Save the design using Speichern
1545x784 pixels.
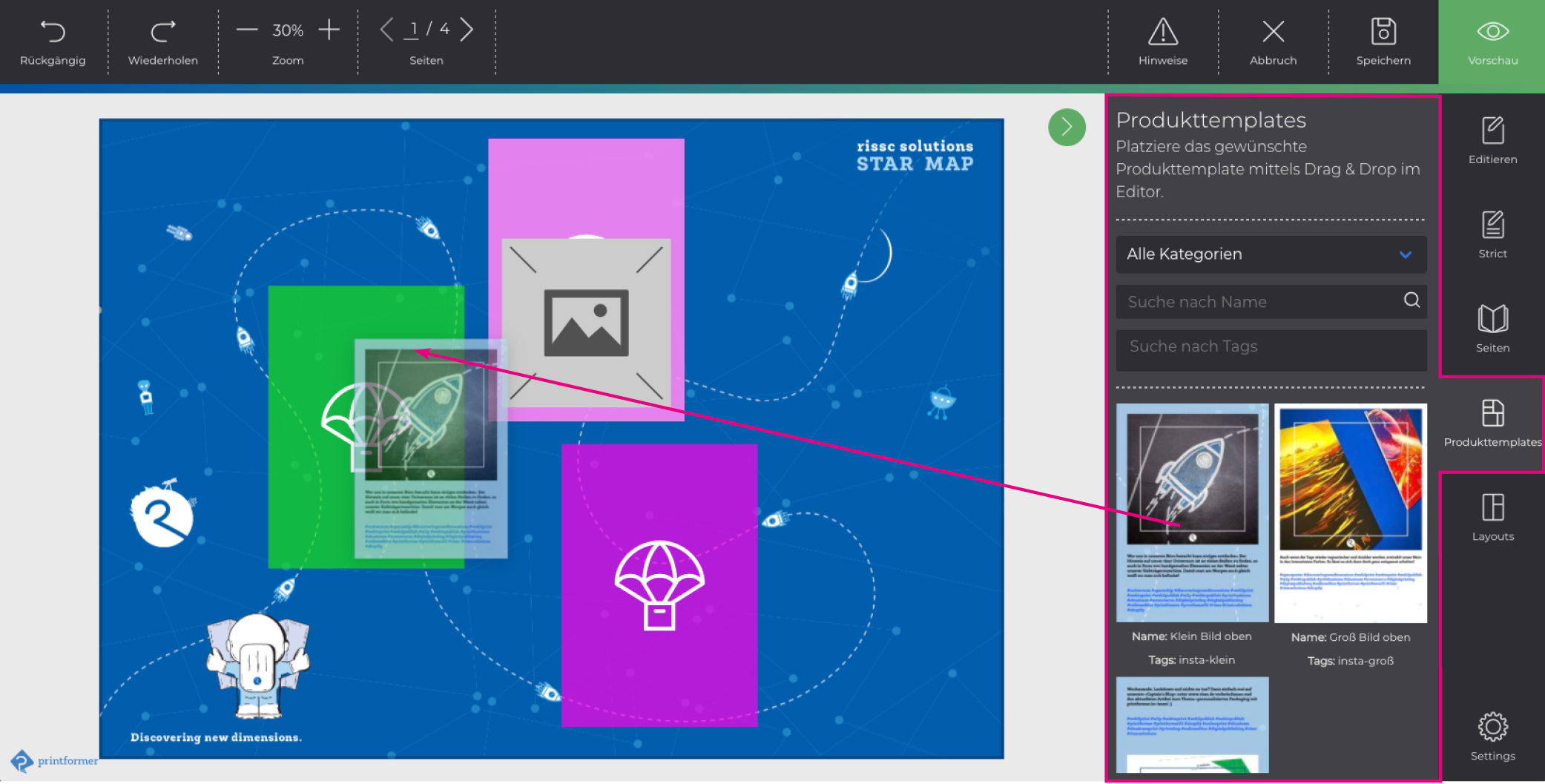click(1383, 32)
